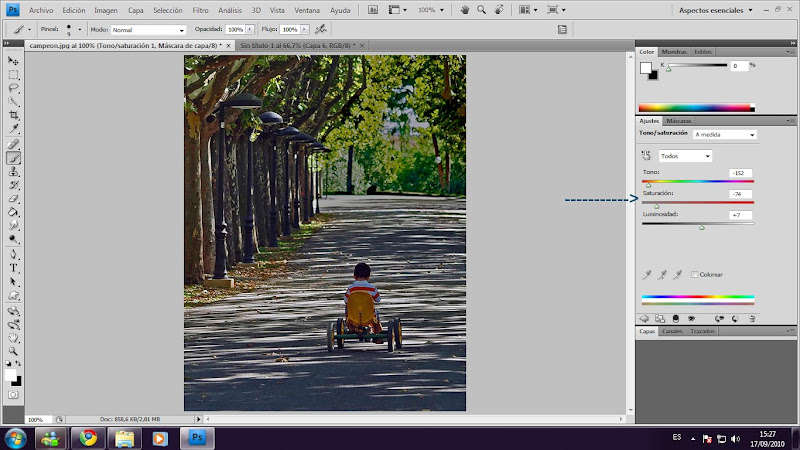The width and height of the screenshot is (800, 450).
Task: Select the Zoom tool in toolbox
Action: pyautogui.click(x=14, y=351)
